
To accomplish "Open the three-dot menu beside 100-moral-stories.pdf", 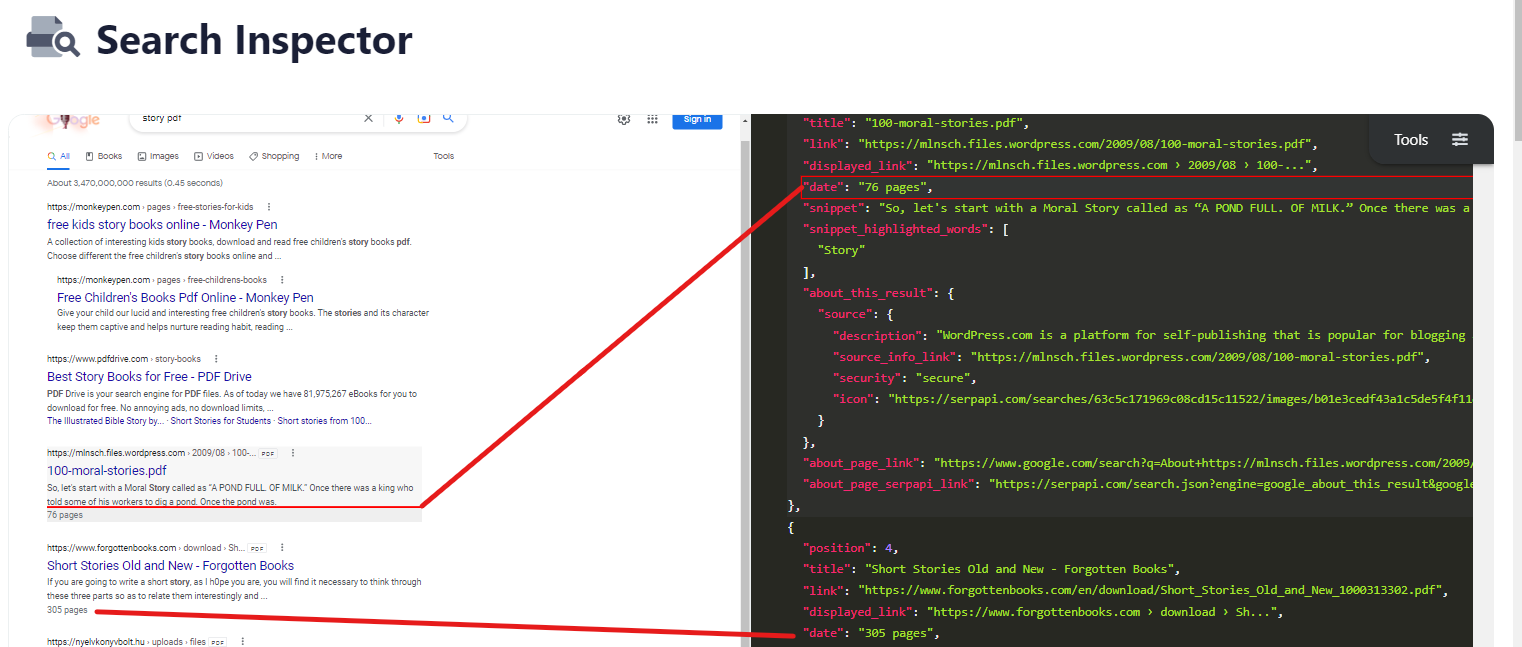I will (x=292, y=453).
